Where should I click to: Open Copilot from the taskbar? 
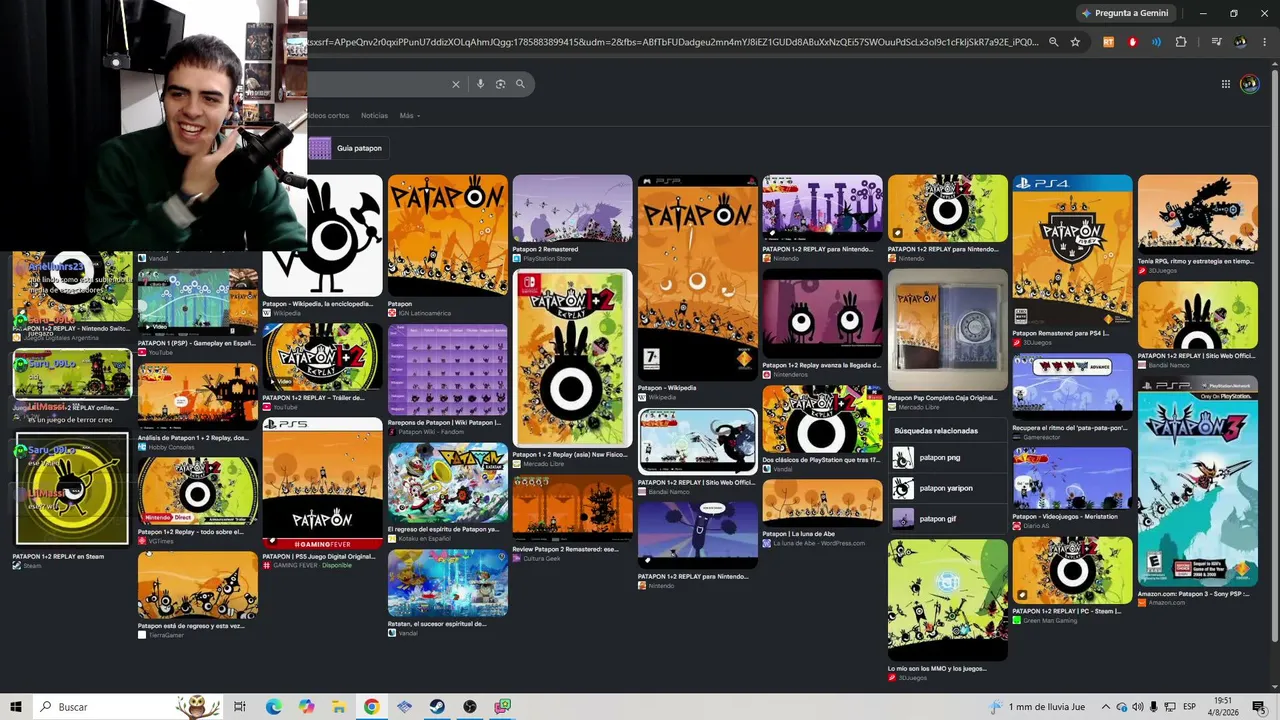click(x=306, y=707)
